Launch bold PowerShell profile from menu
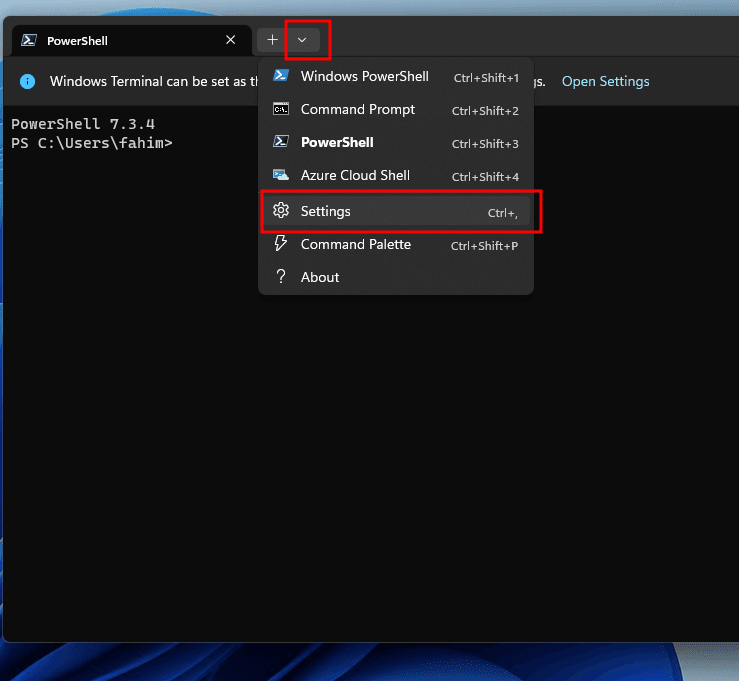The image size is (739, 681). click(x=396, y=143)
